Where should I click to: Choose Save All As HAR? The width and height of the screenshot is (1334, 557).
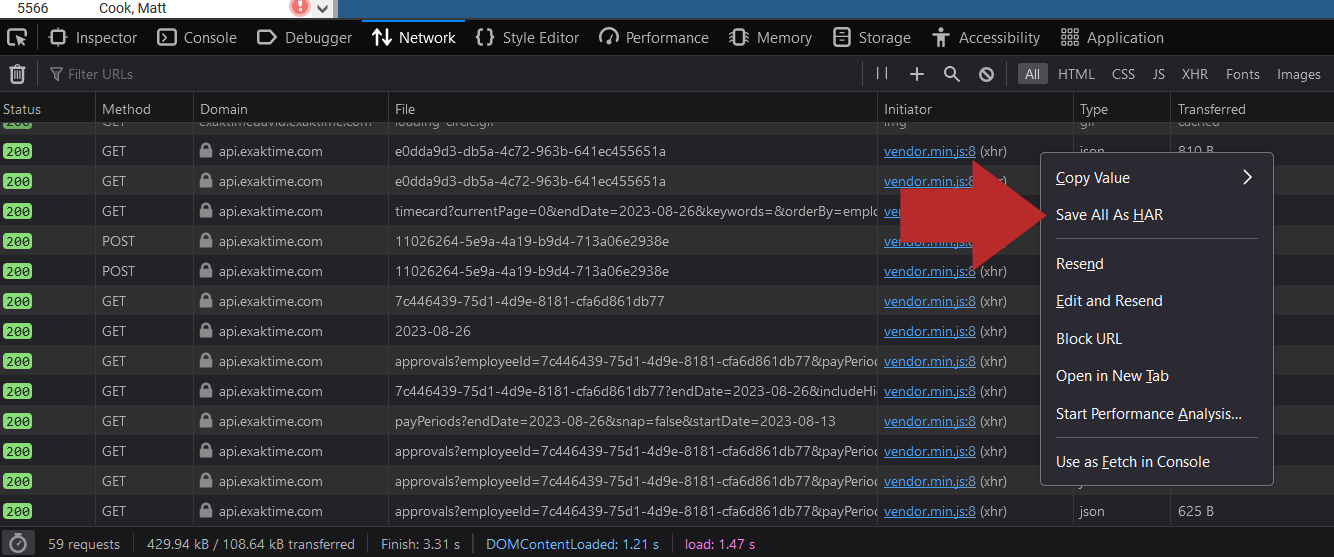click(1156, 215)
